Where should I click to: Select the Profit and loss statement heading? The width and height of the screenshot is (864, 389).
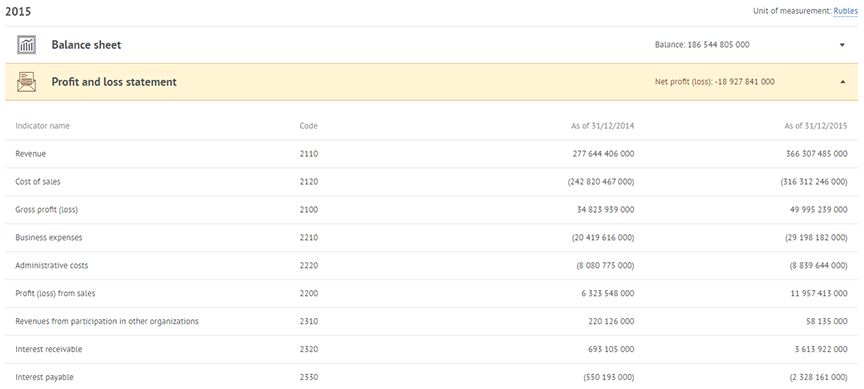point(114,82)
